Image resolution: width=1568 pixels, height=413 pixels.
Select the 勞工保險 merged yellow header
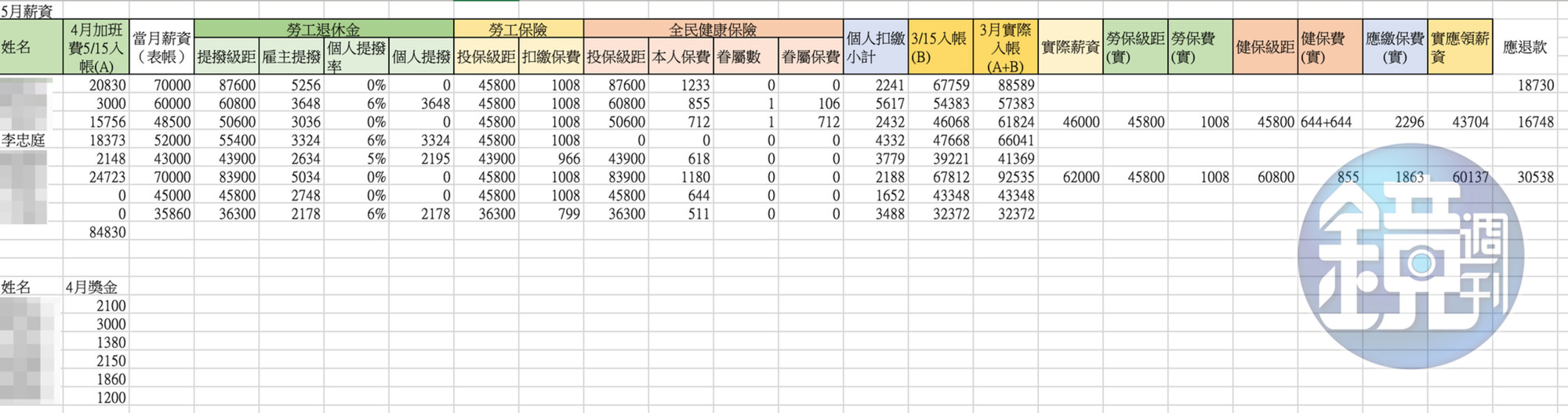tap(518, 29)
